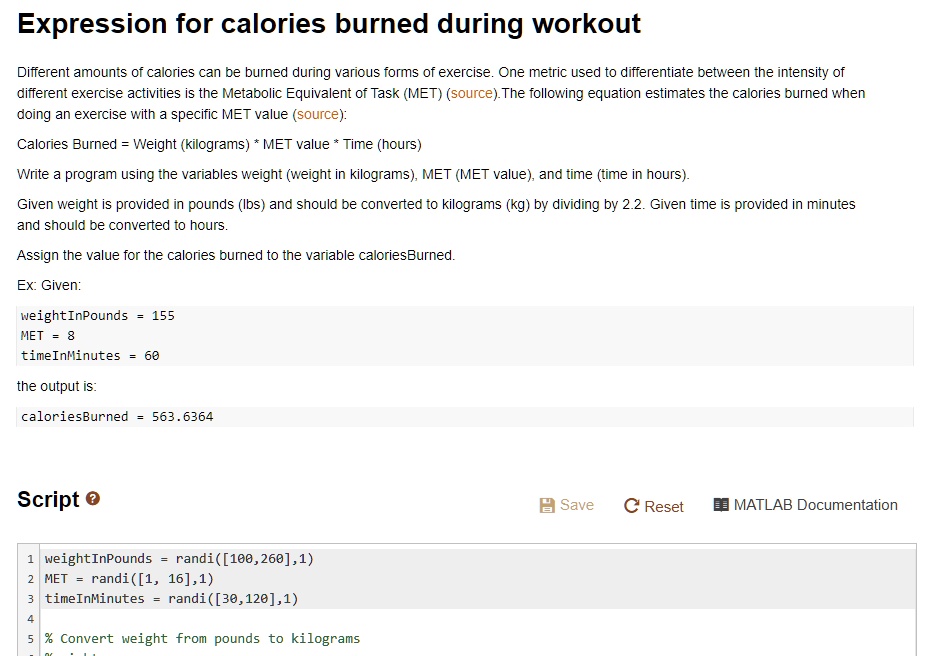Click the Save button
The image size is (931, 656).
click(567, 505)
